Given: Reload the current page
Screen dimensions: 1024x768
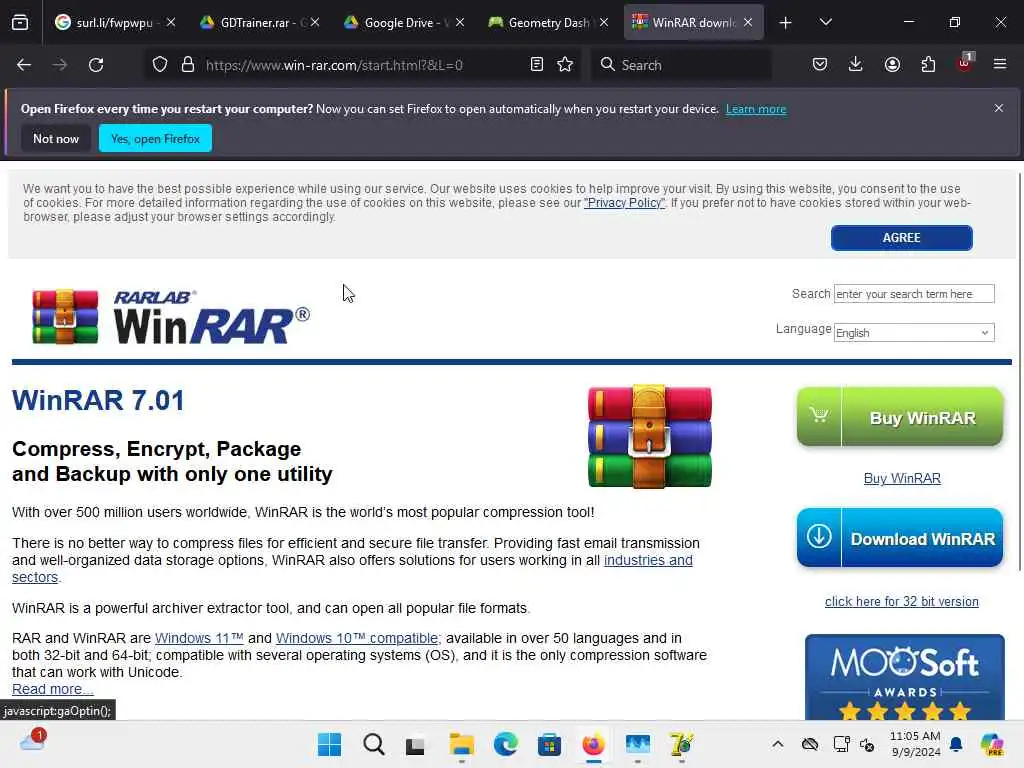Looking at the screenshot, I should (x=96, y=65).
